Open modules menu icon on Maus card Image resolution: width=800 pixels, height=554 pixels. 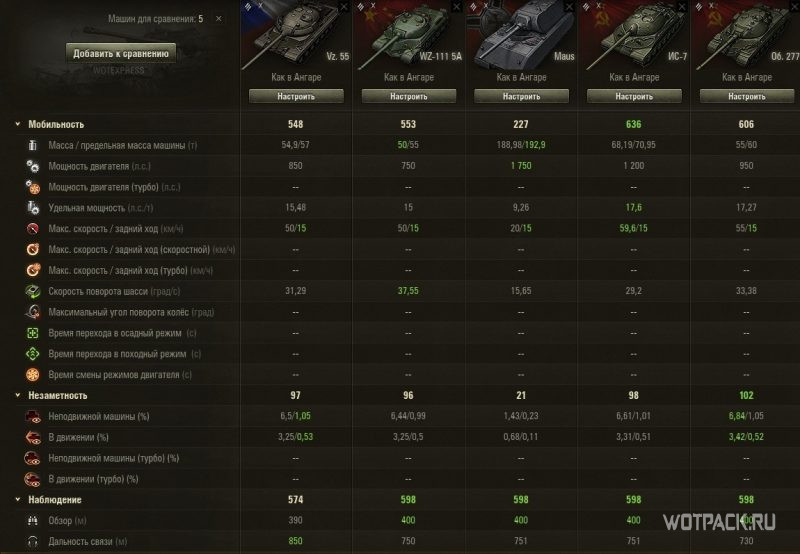474,6
